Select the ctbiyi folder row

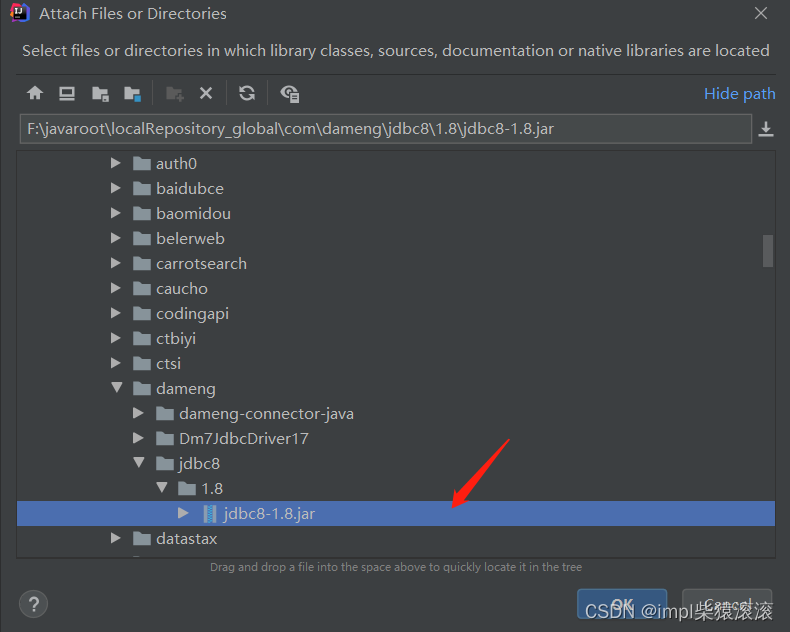pos(396,339)
